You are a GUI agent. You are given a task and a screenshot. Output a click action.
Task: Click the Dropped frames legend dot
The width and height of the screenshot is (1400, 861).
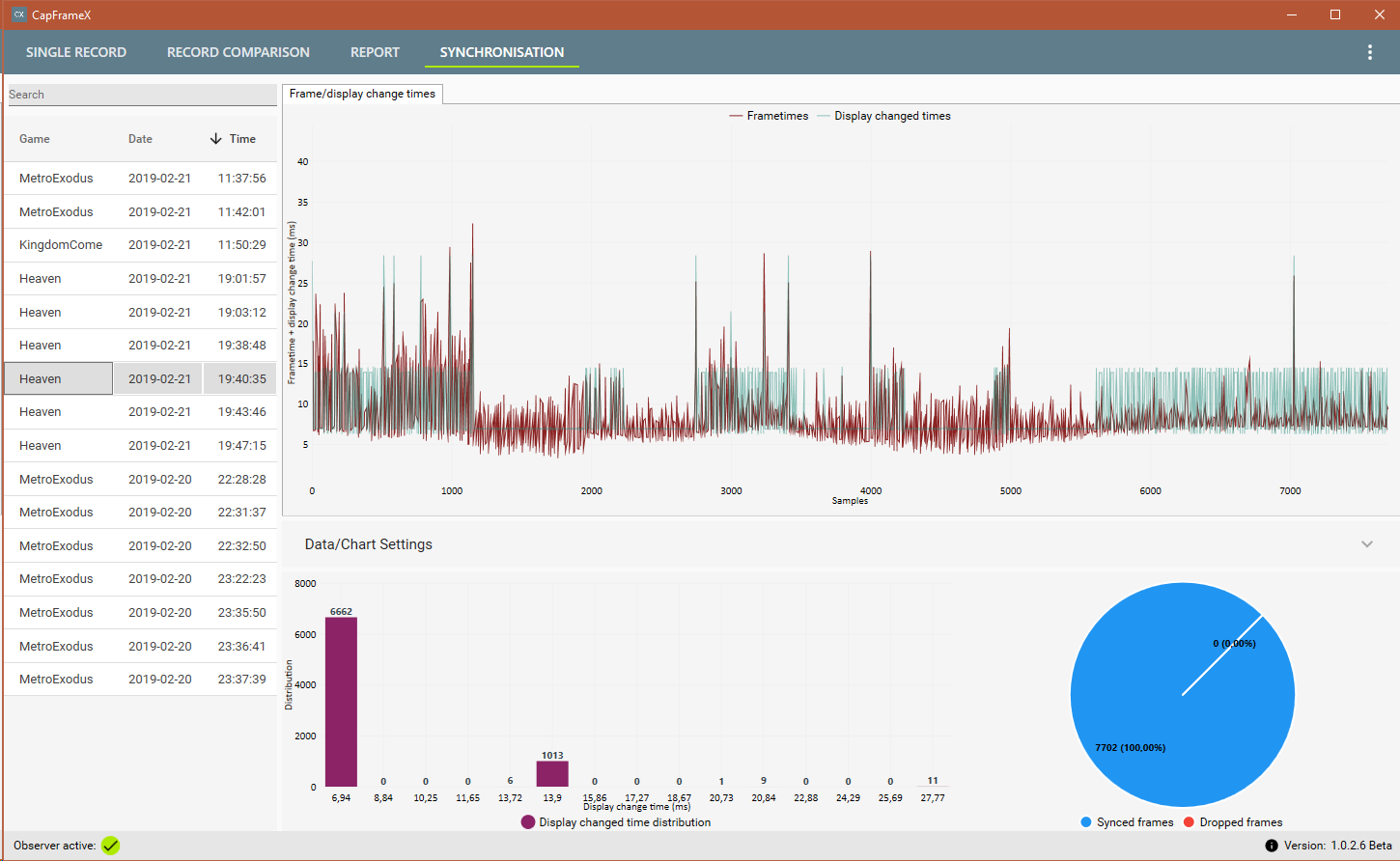point(1189,822)
